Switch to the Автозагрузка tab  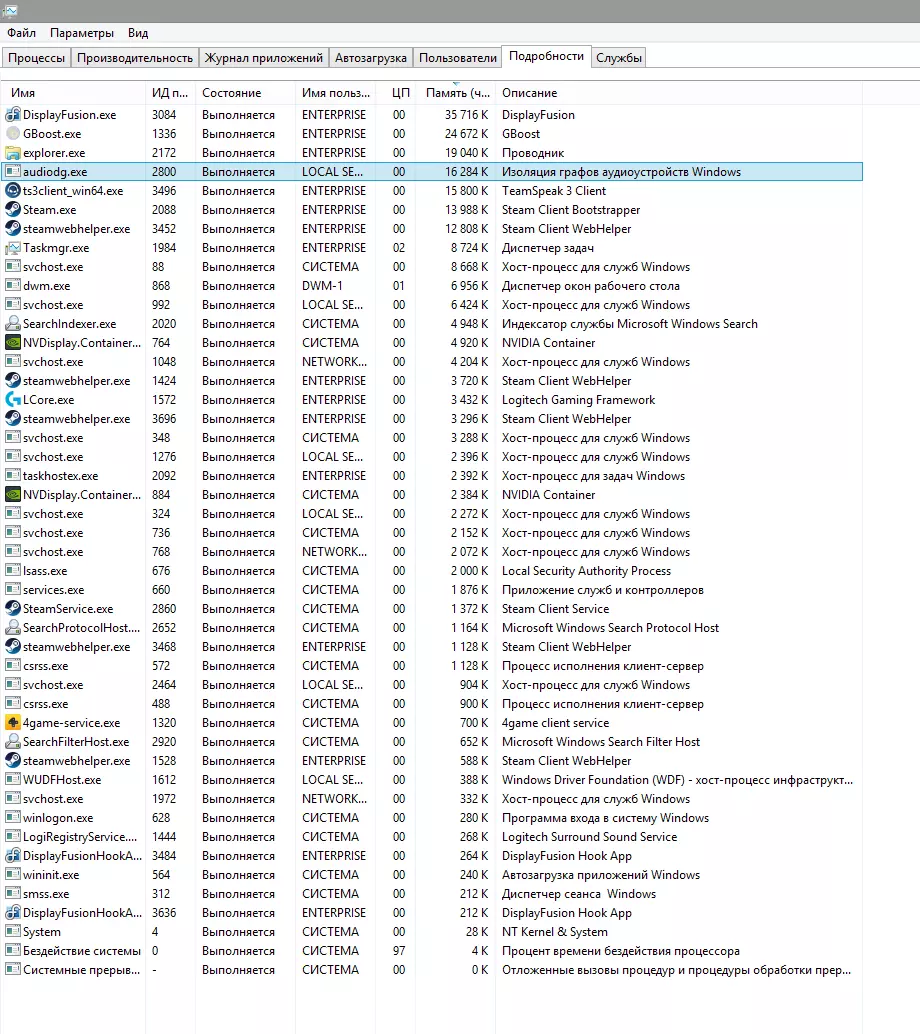pyautogui.click(x=371, y=58)
